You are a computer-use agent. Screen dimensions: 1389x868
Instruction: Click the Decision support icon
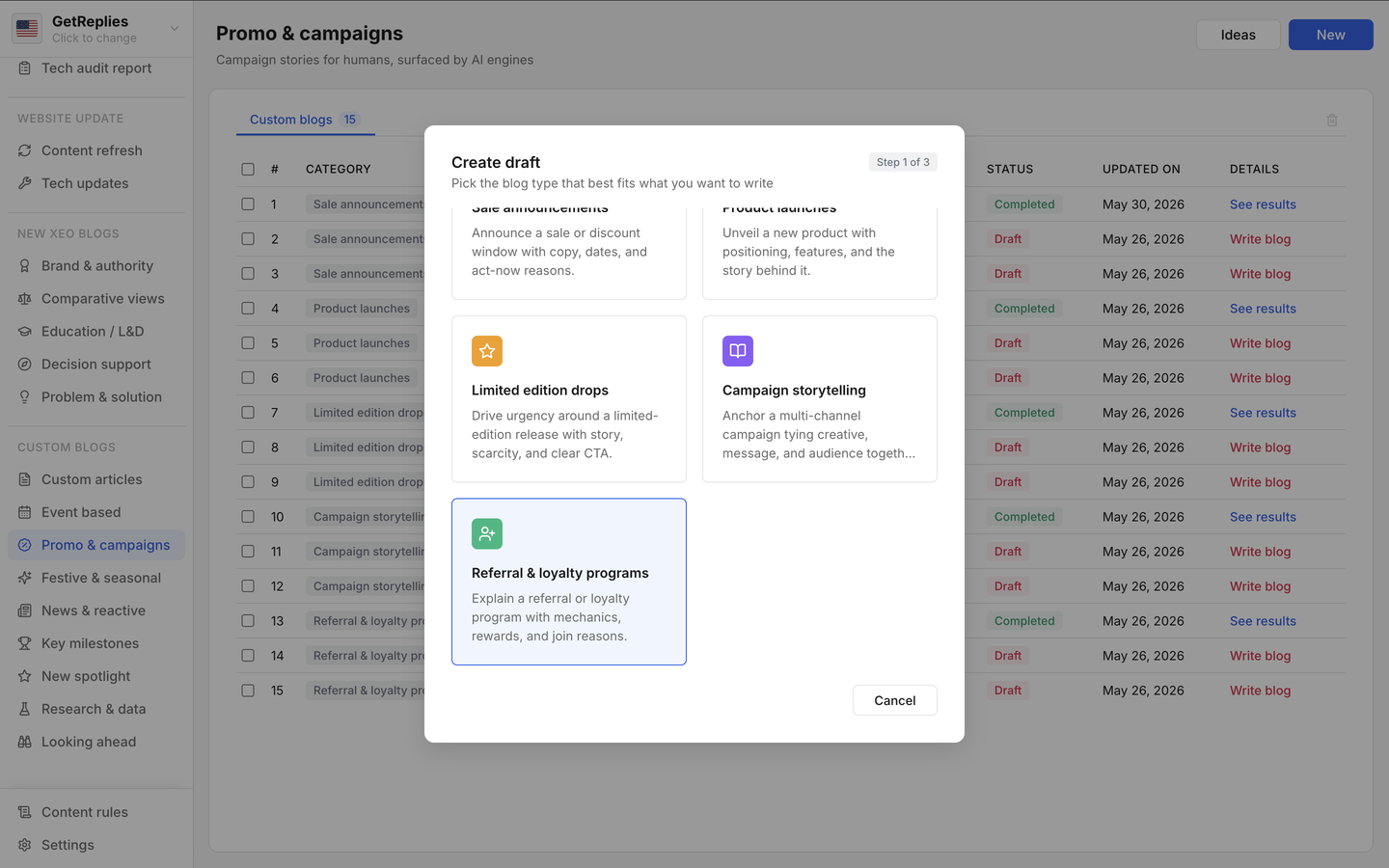click(25, 365)
